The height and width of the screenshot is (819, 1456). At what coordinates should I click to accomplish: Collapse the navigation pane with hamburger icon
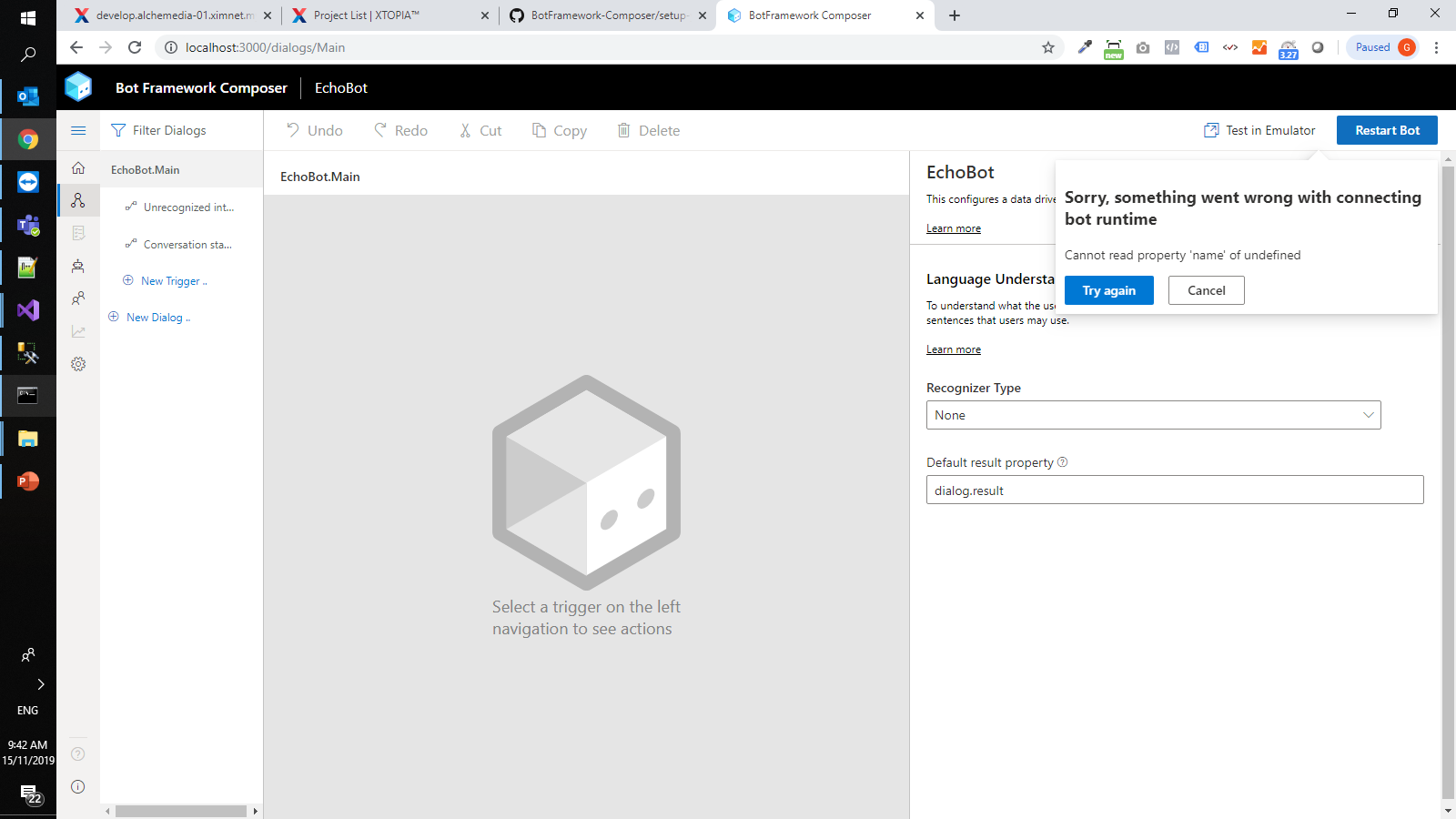[77, 130]
